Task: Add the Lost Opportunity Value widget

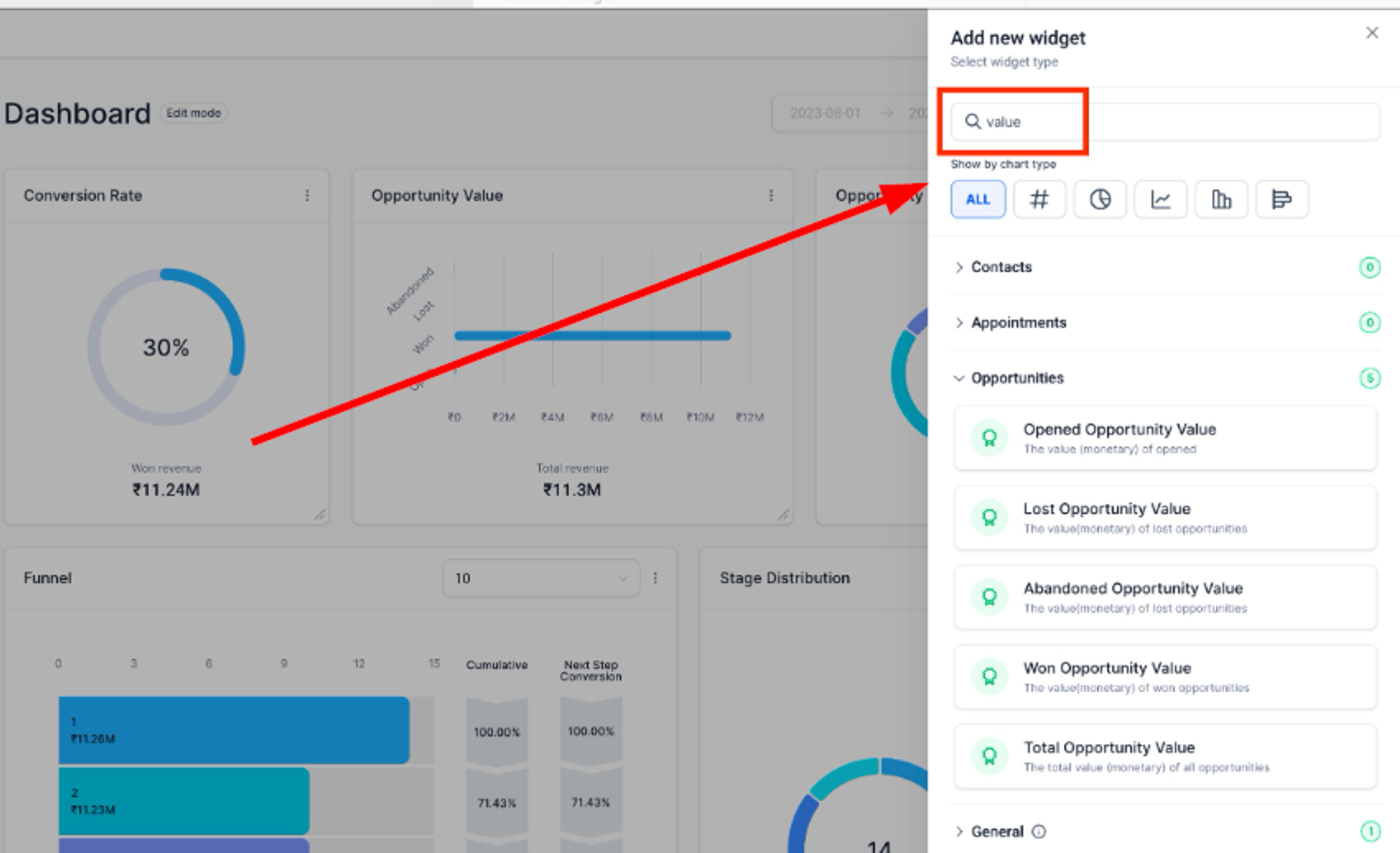Action: pos(1165,518)
